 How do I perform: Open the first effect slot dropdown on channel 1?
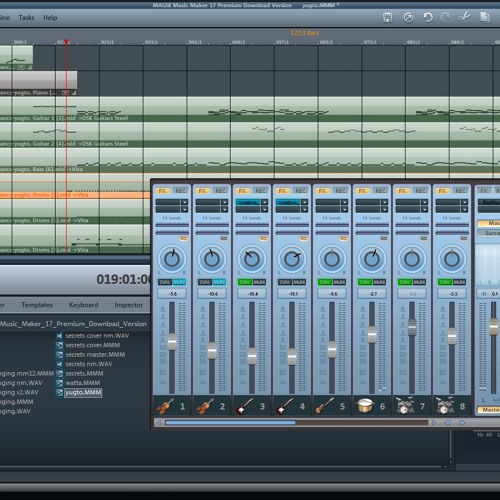[x=184, y=202]
